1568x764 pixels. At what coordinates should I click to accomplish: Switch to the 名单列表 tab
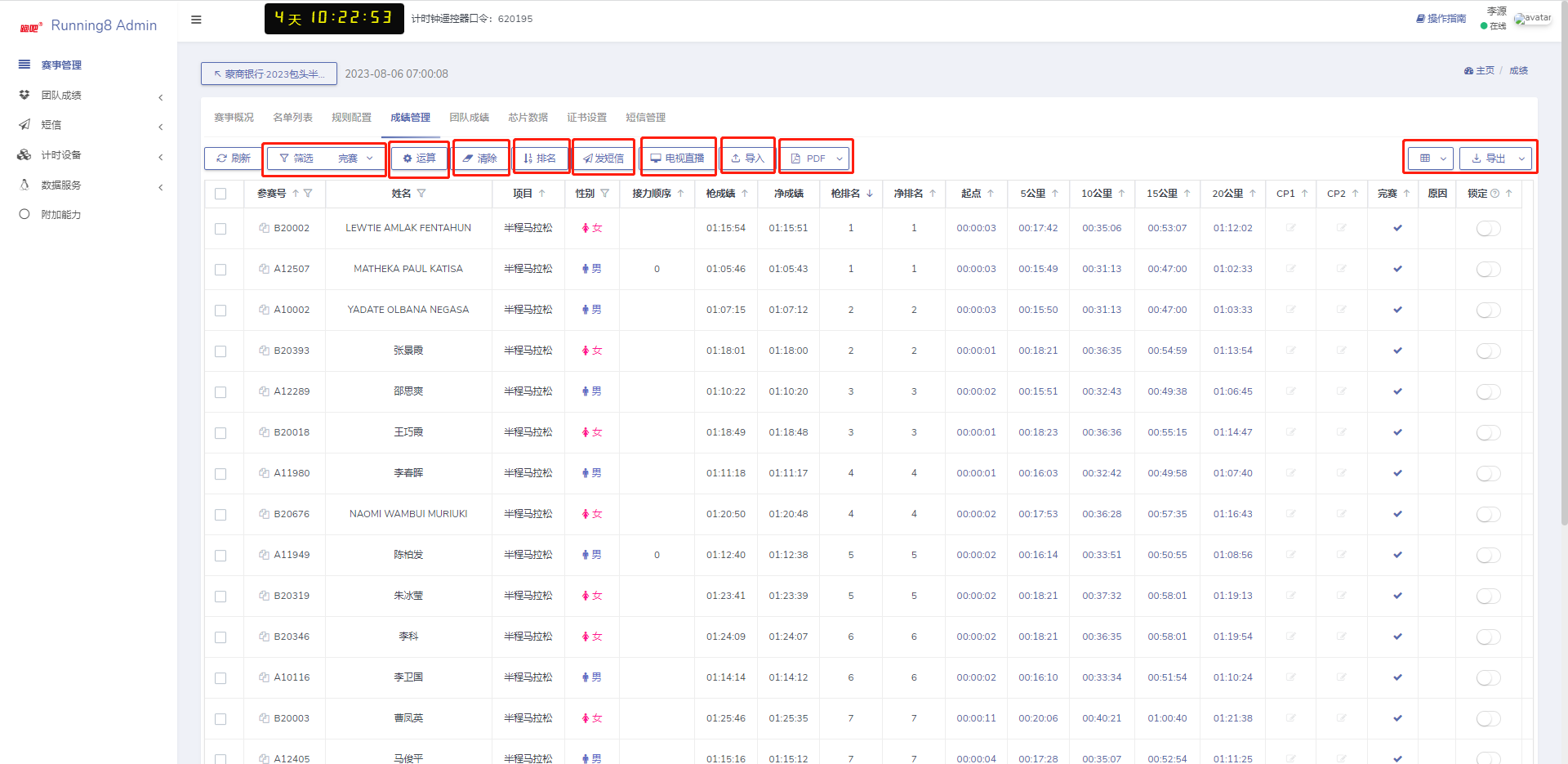pos(292,118)
